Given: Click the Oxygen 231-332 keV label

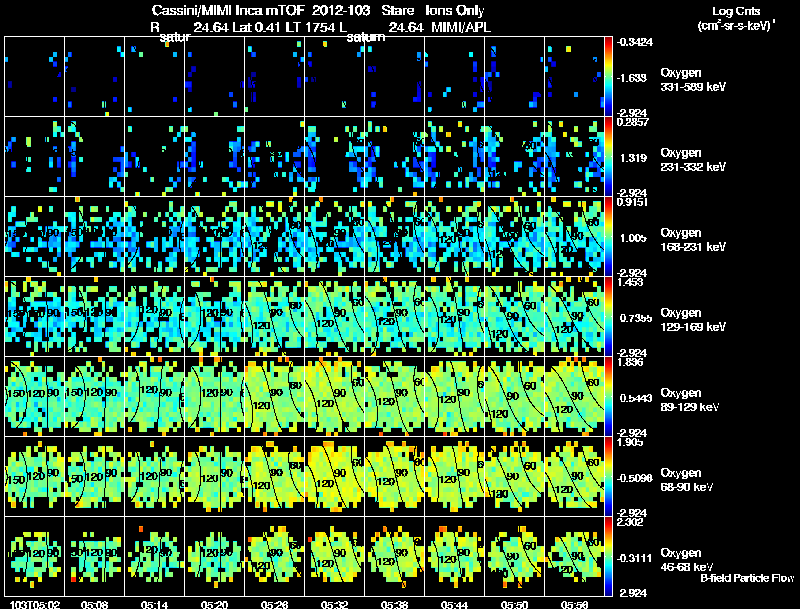Looking at the screenshot, I should tap(693, 160).
